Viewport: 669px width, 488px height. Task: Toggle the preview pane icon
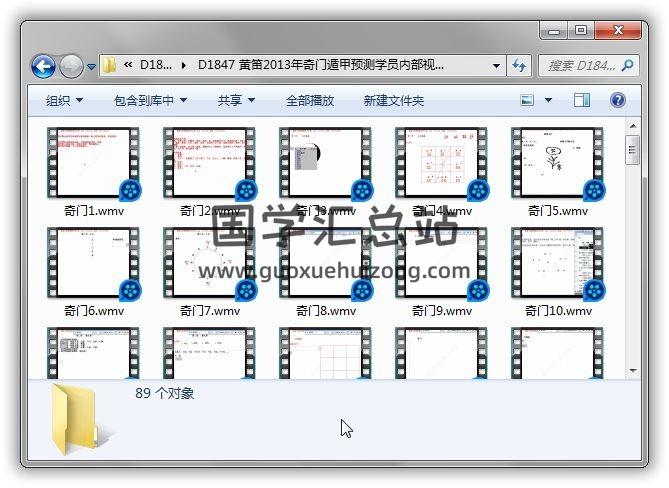click(x=582, y=100)
